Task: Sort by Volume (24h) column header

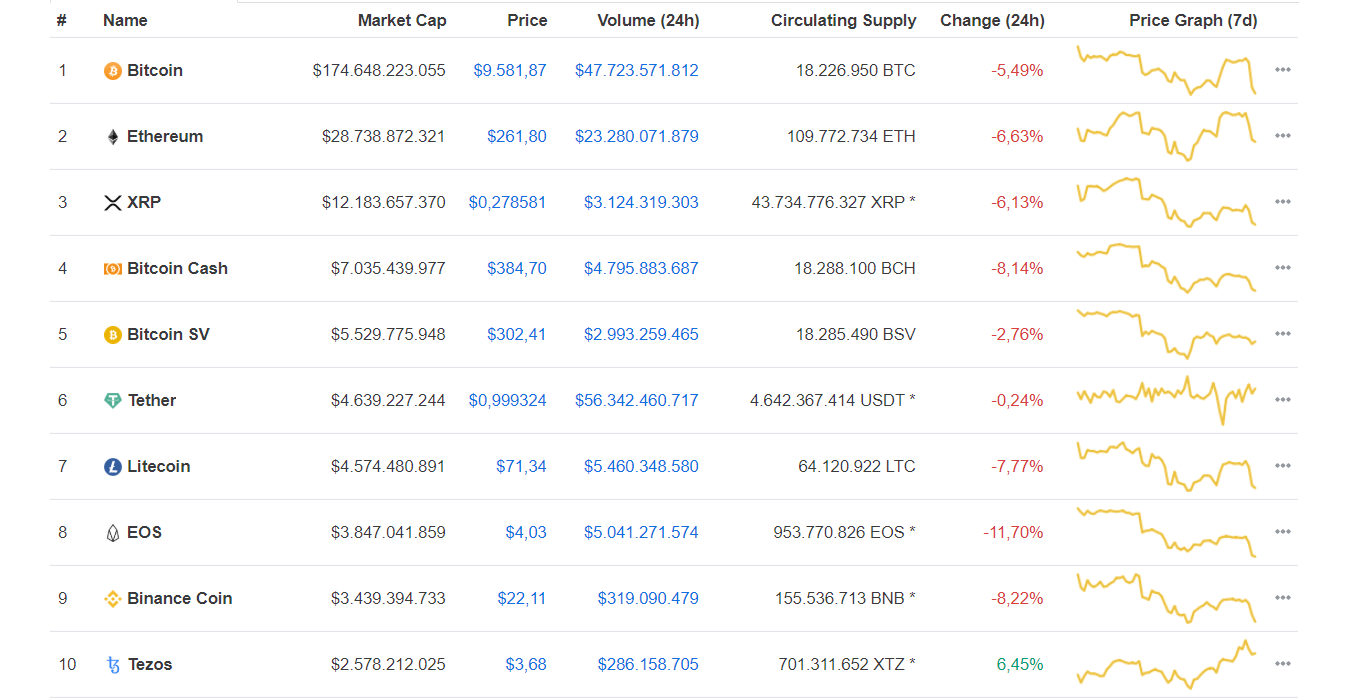Action: [648, 20]
